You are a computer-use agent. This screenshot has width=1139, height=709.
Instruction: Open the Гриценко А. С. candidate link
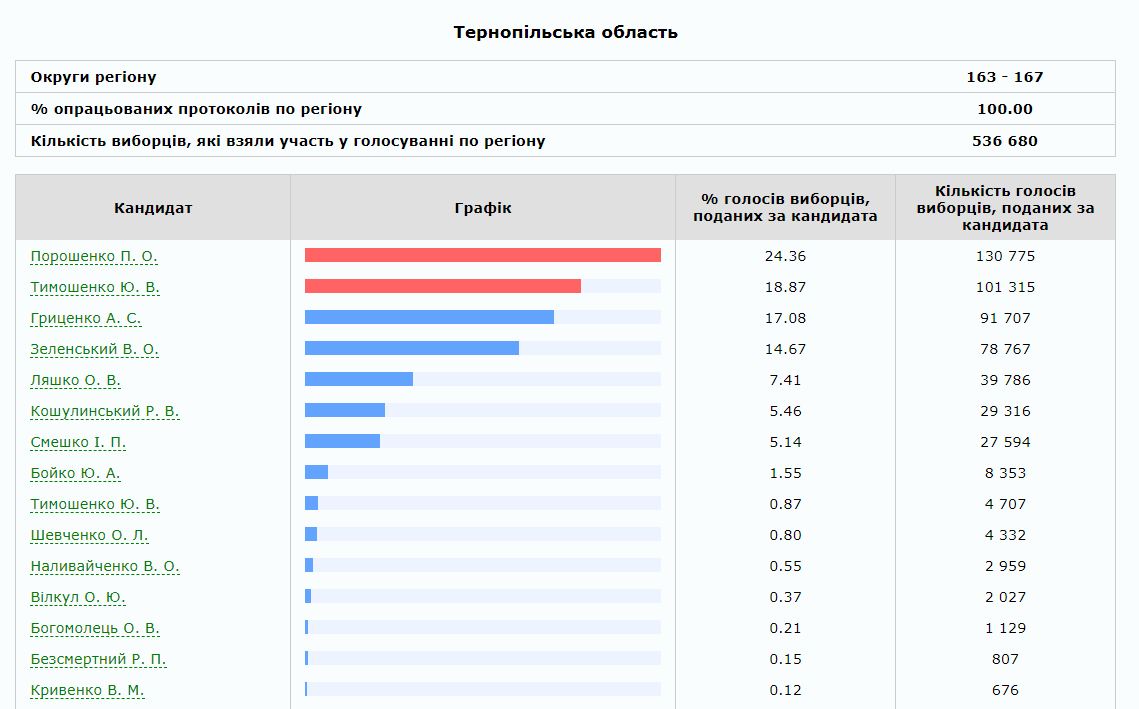86,318
